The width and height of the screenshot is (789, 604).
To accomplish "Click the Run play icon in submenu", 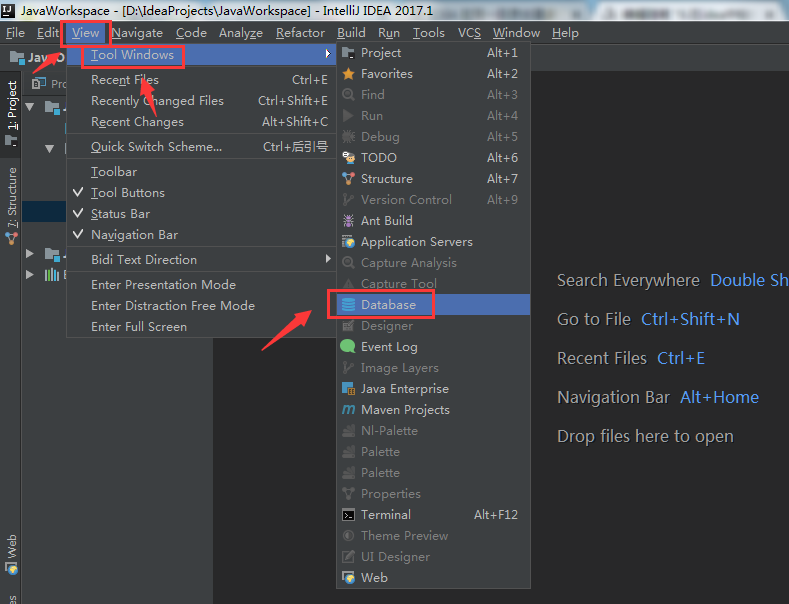I will click(x=348, y=116).
